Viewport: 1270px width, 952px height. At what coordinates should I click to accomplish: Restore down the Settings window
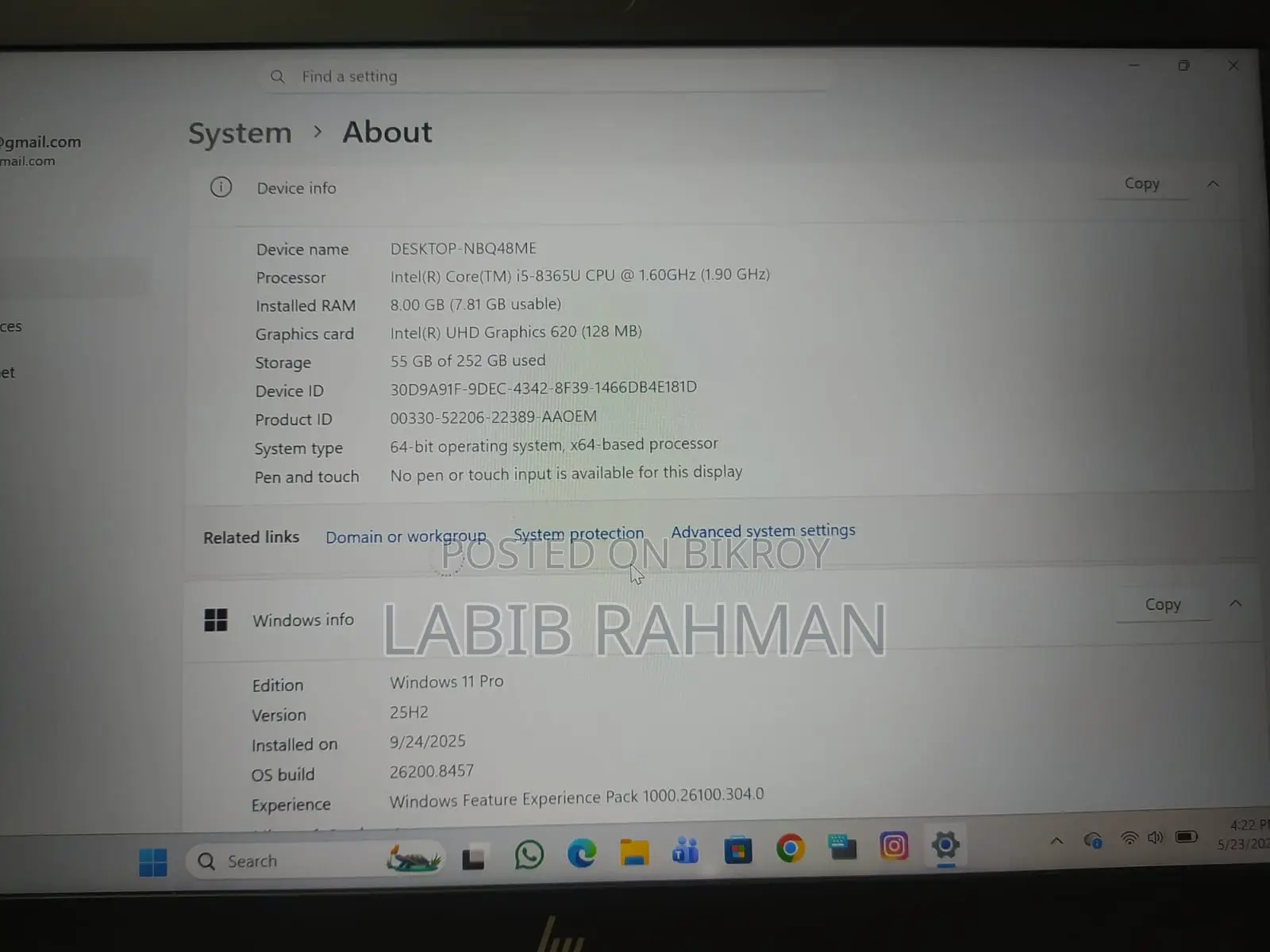(x=1183, y=66)
